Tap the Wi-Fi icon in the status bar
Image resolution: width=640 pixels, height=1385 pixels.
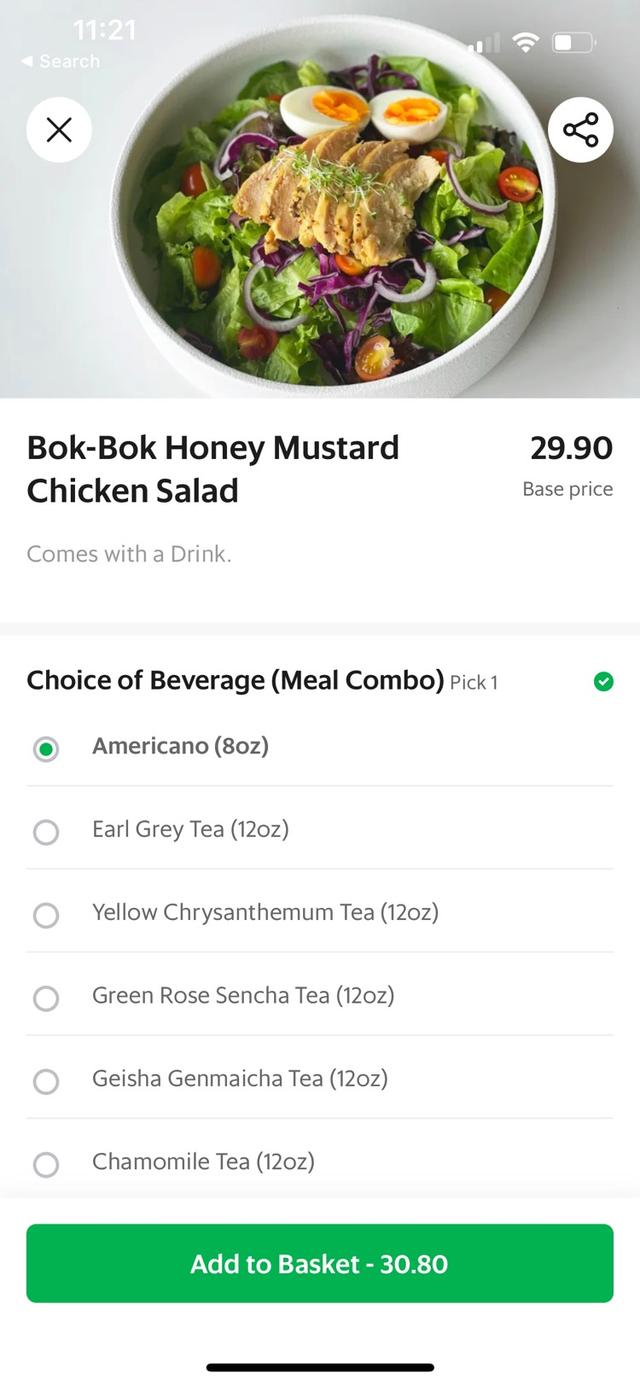pos(524,42)
